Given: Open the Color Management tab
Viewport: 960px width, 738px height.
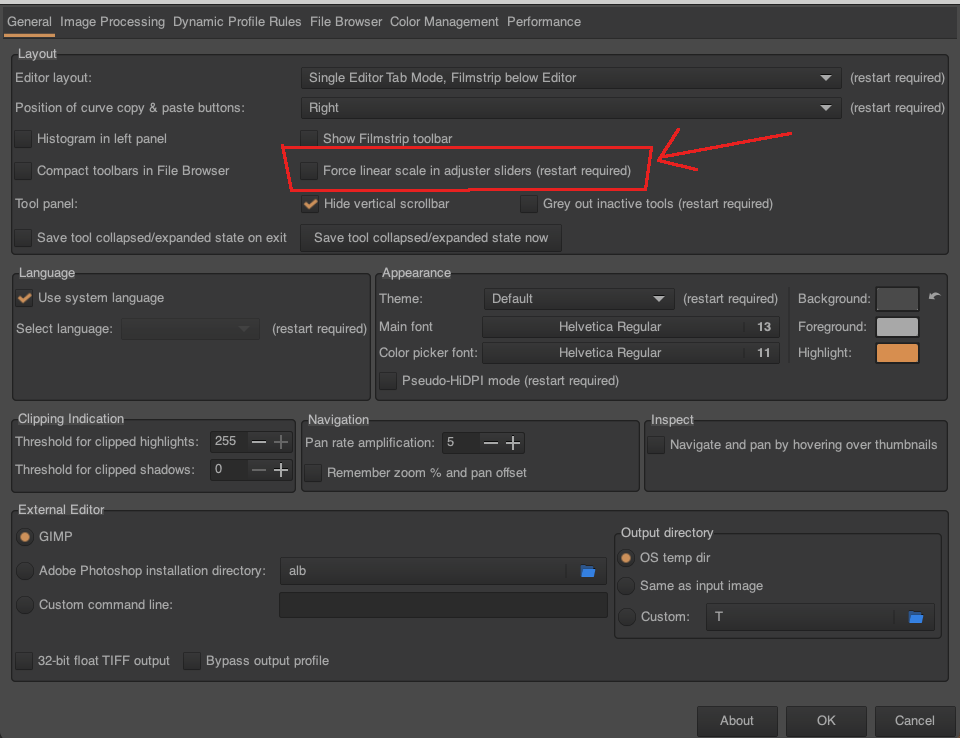Looking at the screenshot, I should (x=444, y=22).
